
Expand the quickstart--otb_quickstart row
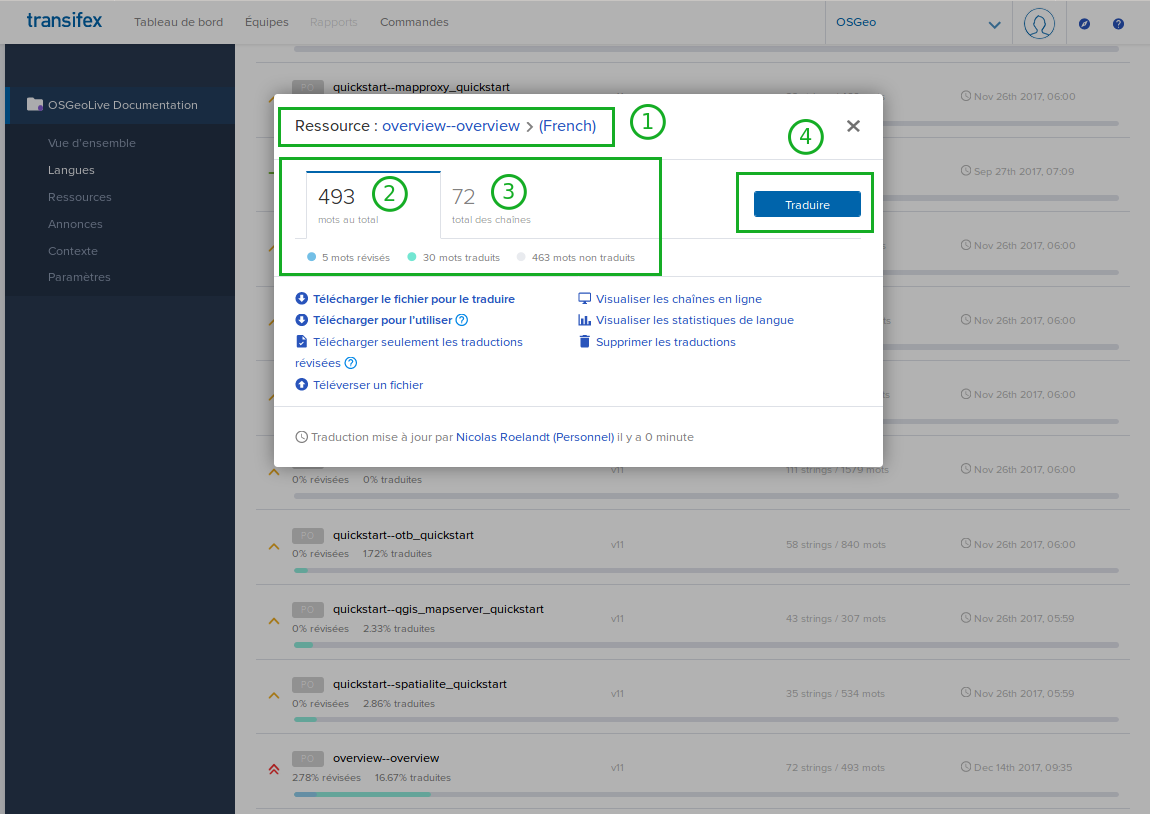click(x=274, y=546)
